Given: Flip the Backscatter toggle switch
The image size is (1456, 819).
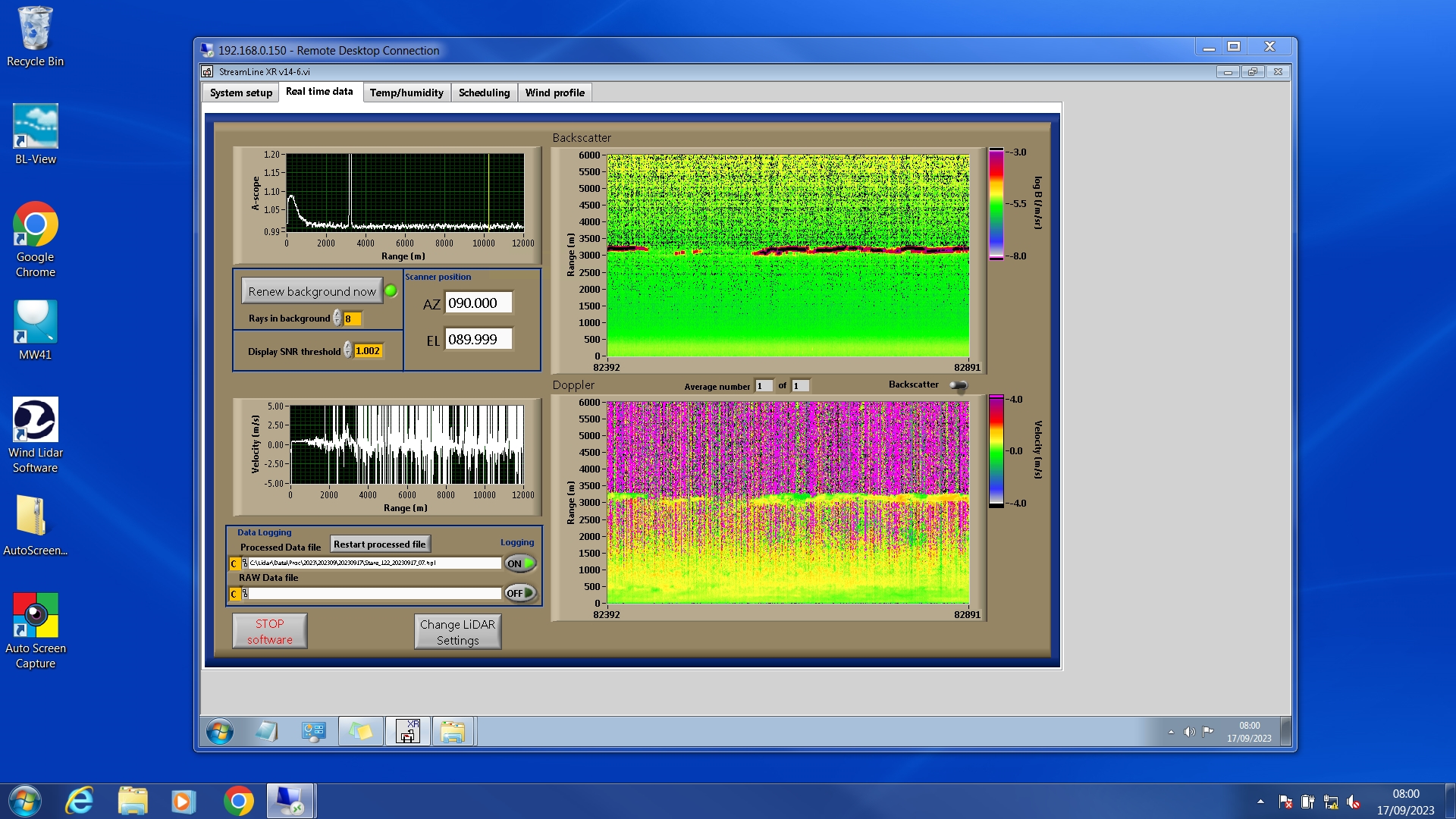Looking at the screenshot, I should coord(959,385).
